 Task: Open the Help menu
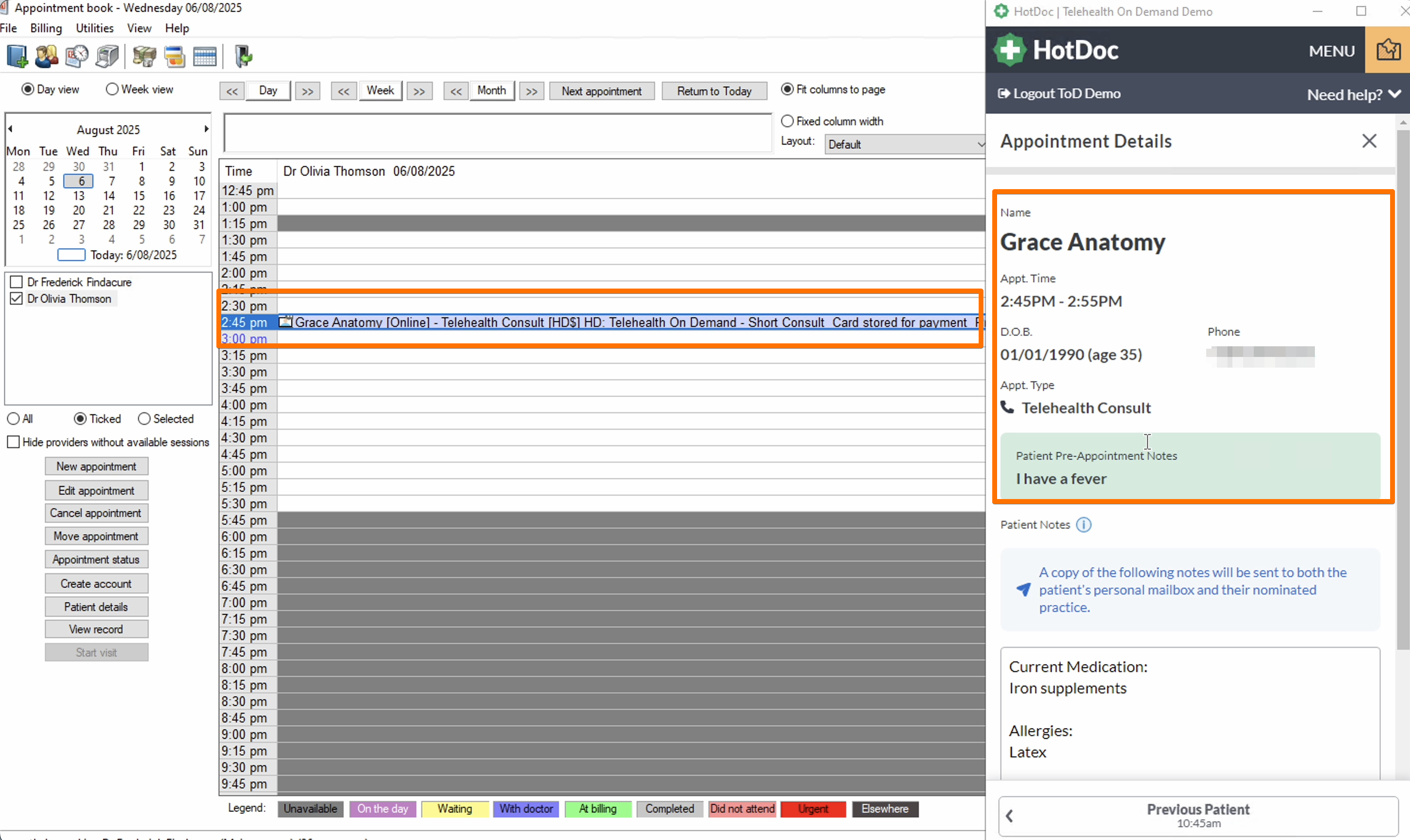pyautogui.click(x=177, y=28)
